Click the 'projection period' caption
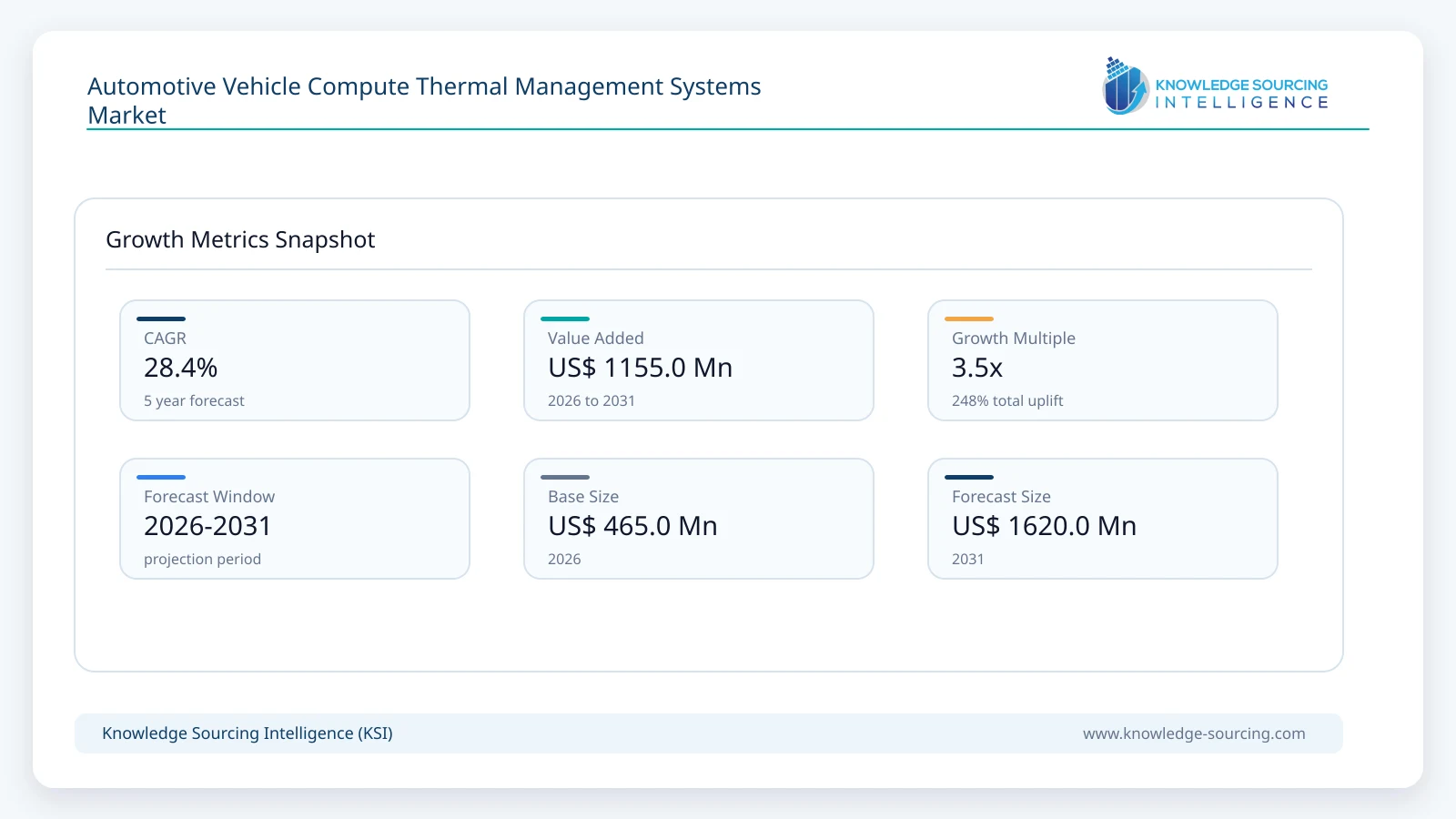Image resolution: width=1456 pixels, height=819 pixels. [202, 559]
